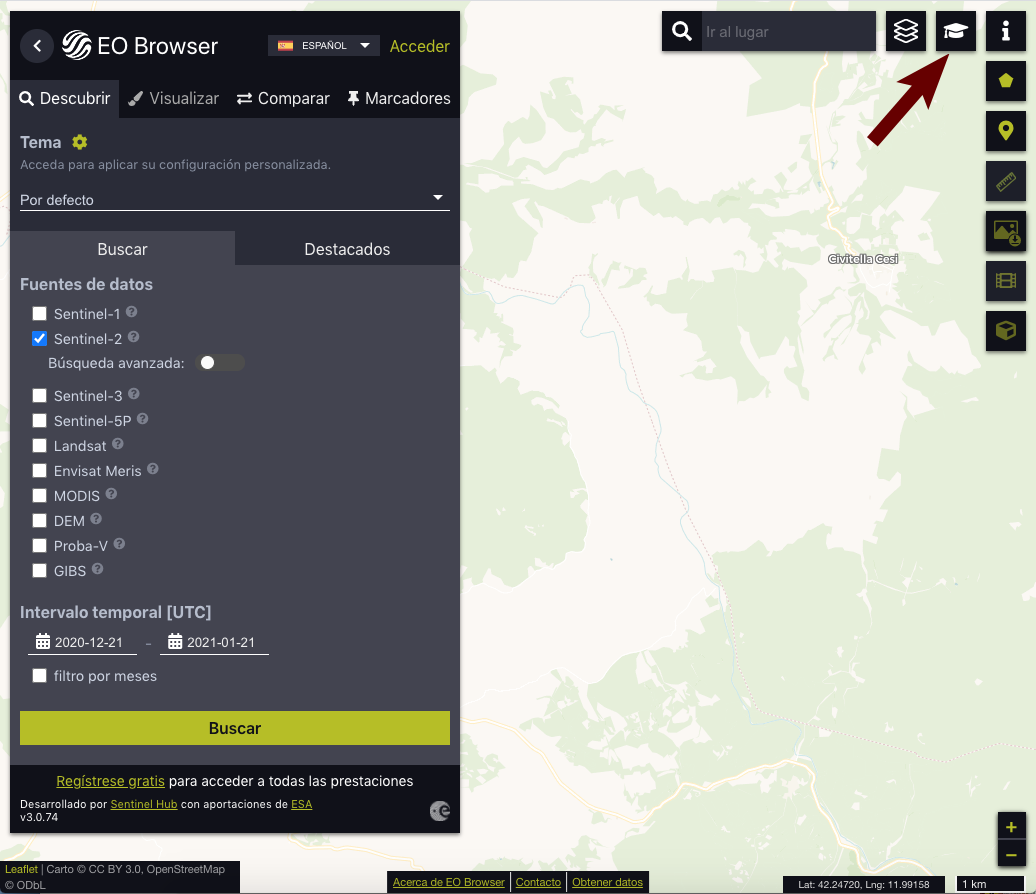Open the education mode graduation cap icon

955,32
